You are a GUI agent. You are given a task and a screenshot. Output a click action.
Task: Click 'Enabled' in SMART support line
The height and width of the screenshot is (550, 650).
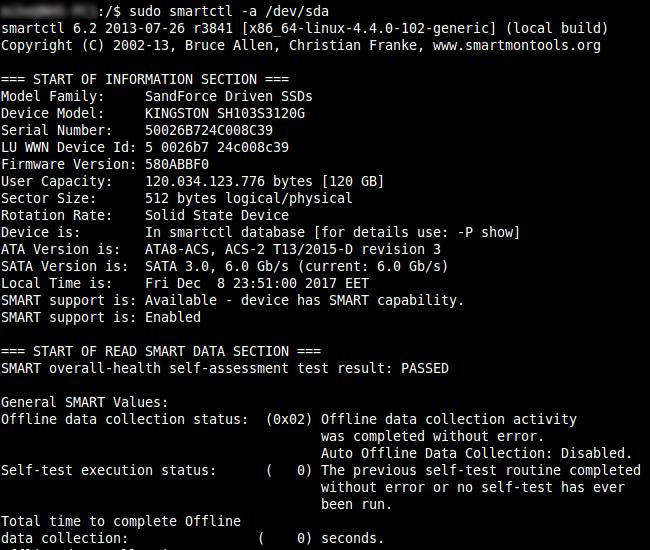[173, 317]
